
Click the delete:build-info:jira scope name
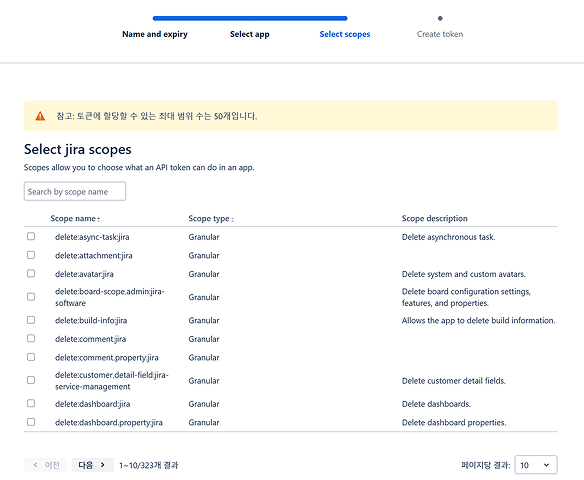[91, 321]
